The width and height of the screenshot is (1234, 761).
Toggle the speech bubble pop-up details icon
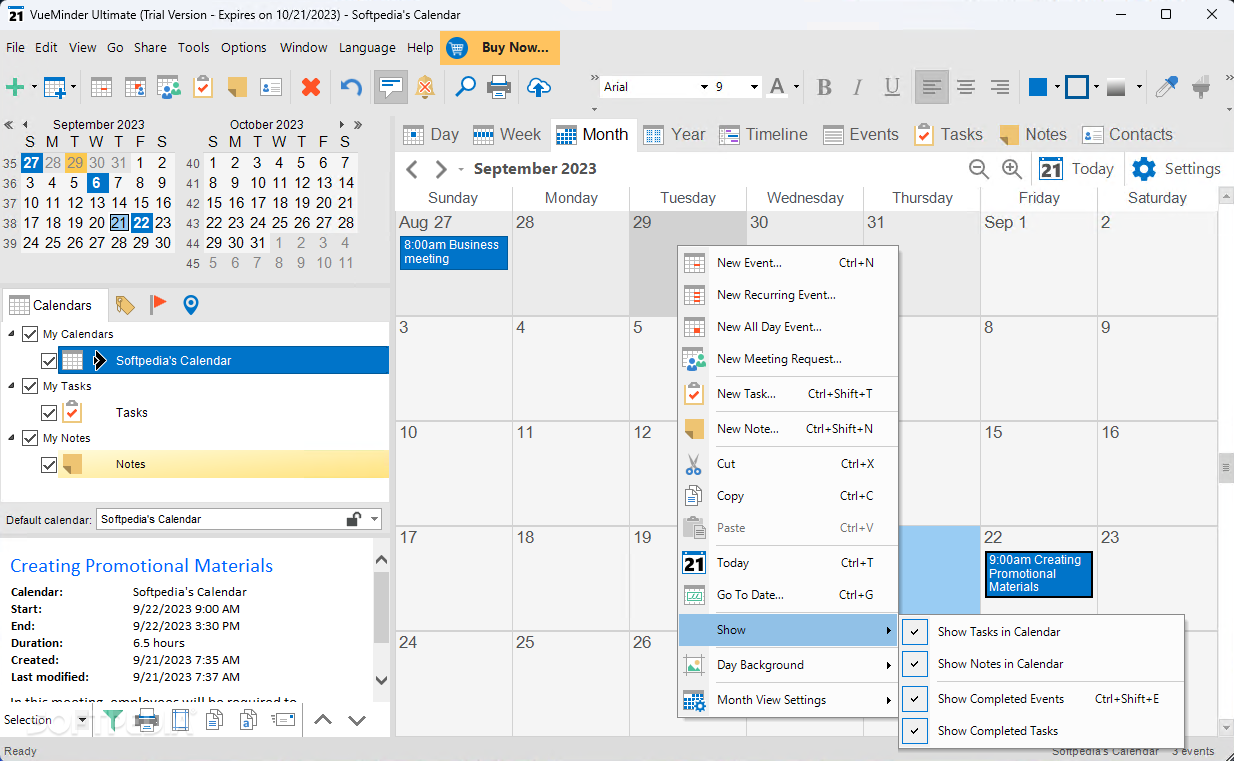[390, 87]
